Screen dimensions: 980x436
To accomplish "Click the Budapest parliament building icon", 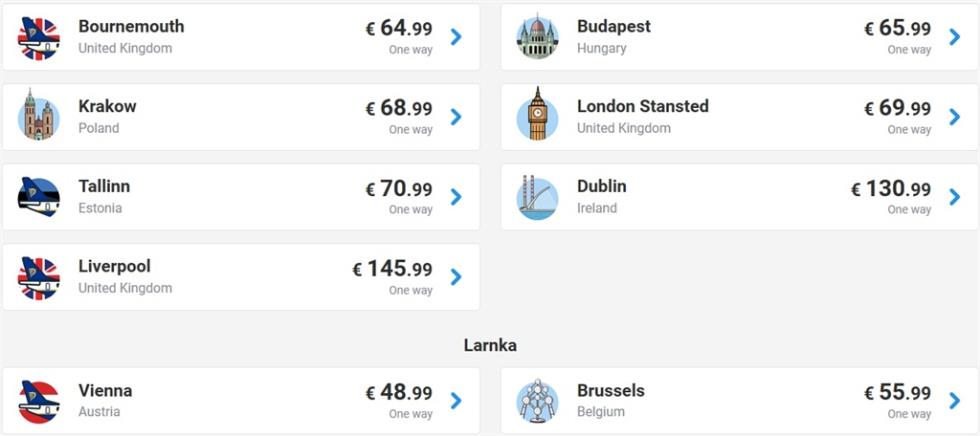I will point(537,36).
